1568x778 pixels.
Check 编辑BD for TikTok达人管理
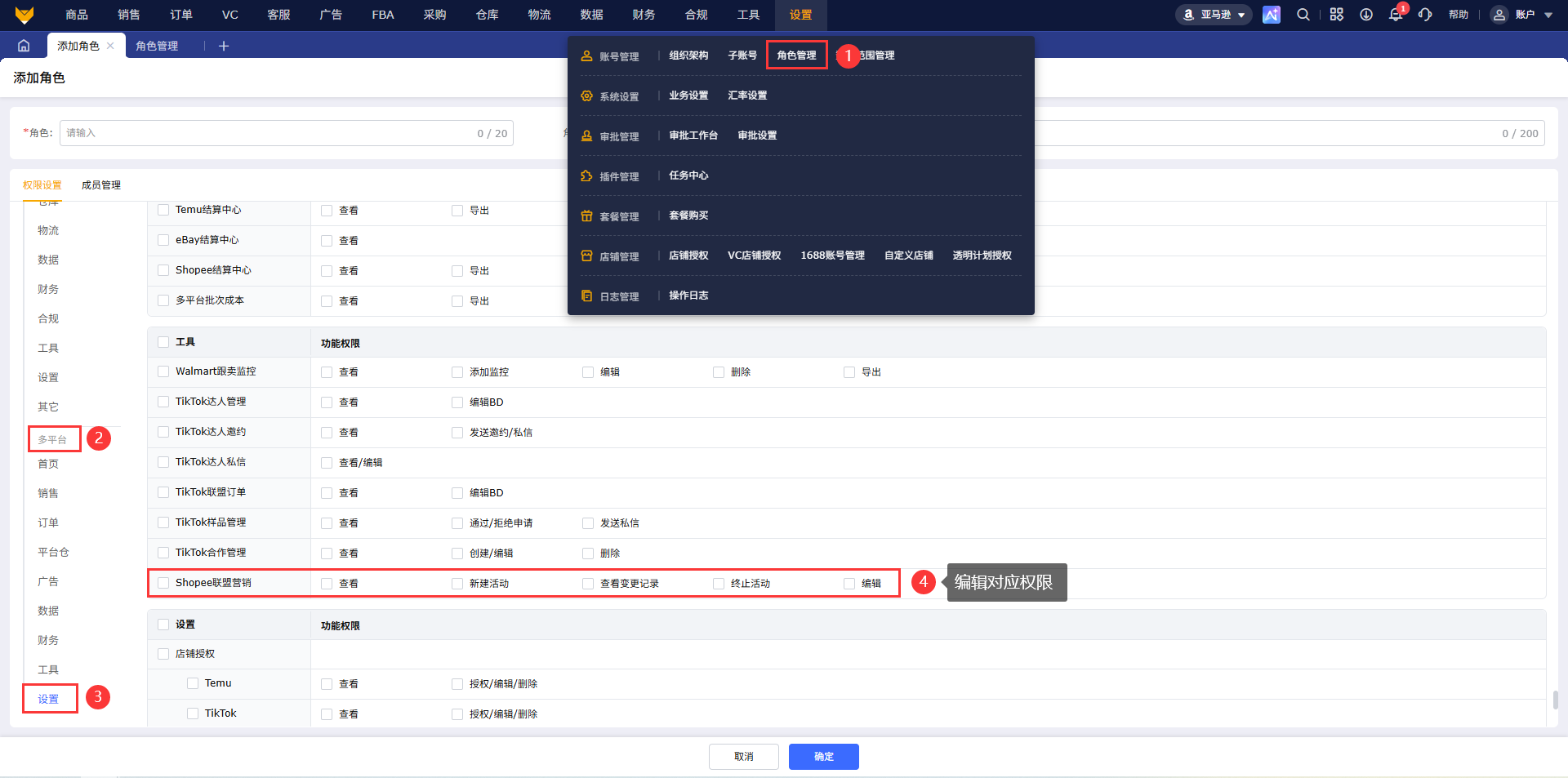click(457, 402)
